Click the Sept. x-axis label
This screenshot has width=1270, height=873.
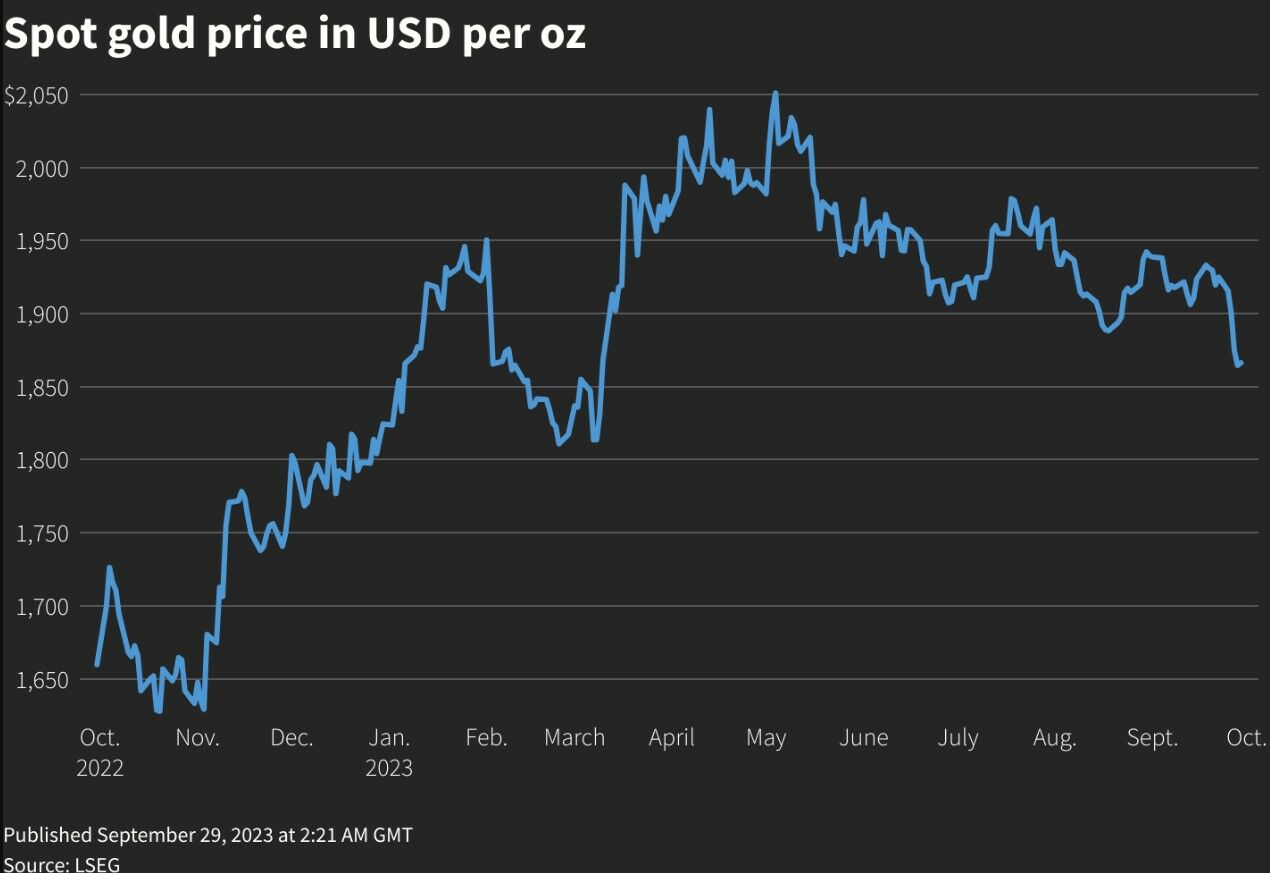pos(1152,738)
